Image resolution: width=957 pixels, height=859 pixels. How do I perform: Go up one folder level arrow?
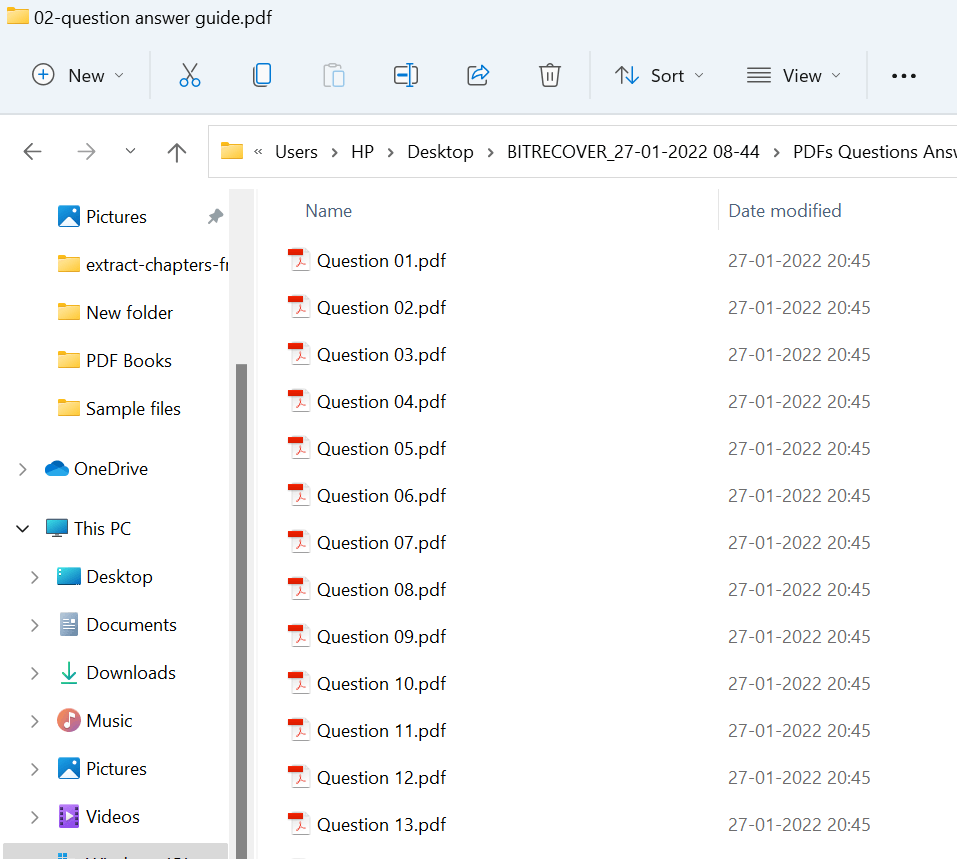click(x=177, y=152)
